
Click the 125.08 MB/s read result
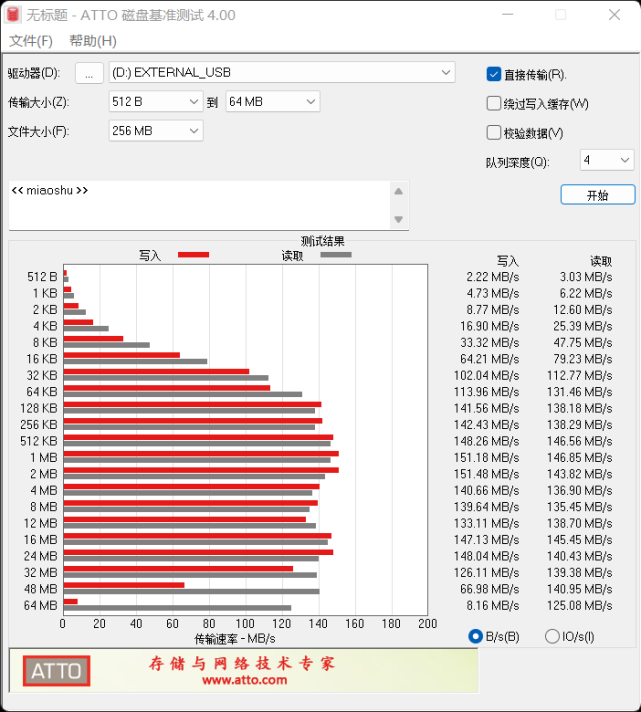(x=580, y=606)
